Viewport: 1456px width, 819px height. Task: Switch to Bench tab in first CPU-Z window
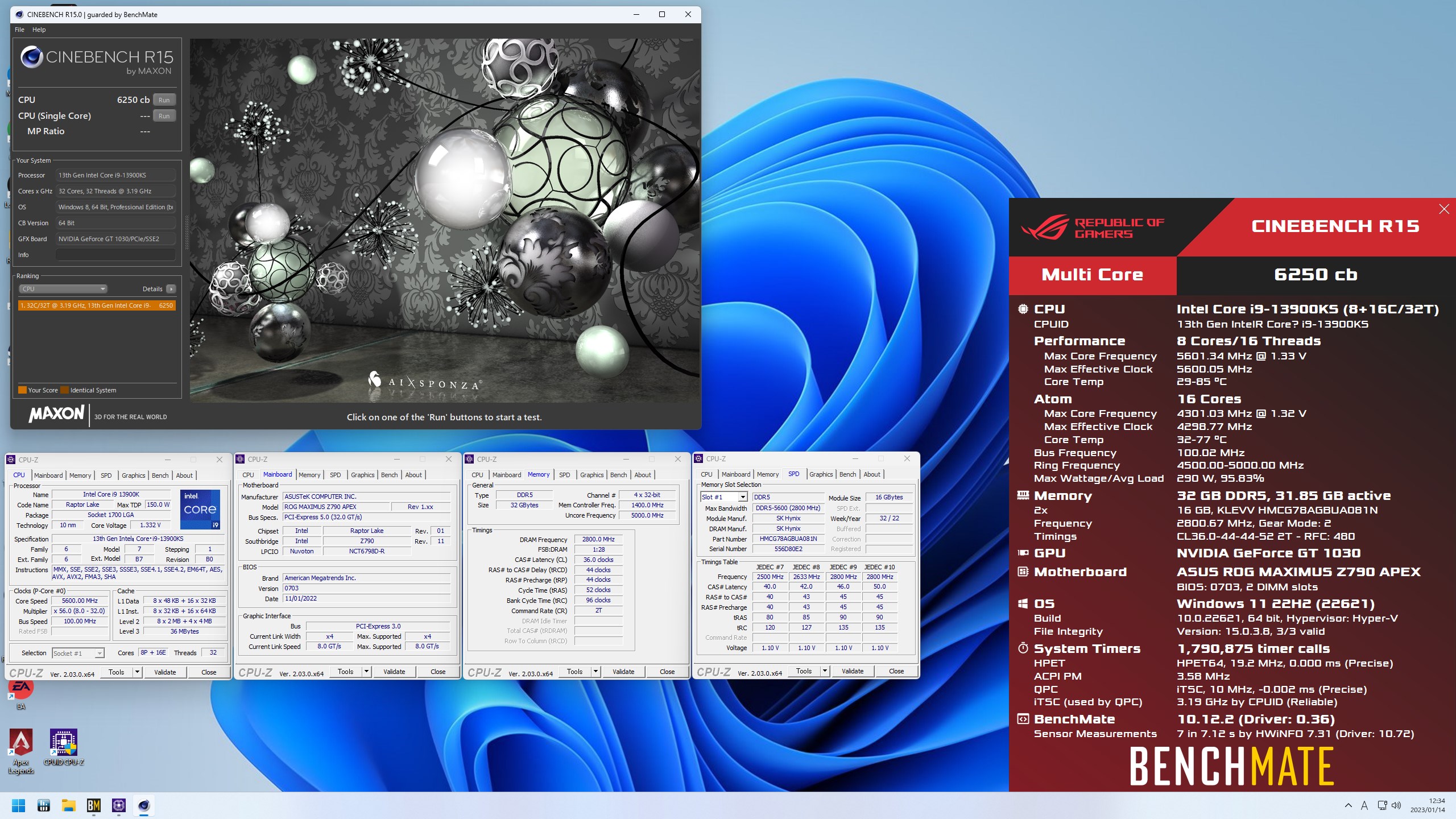160,475
